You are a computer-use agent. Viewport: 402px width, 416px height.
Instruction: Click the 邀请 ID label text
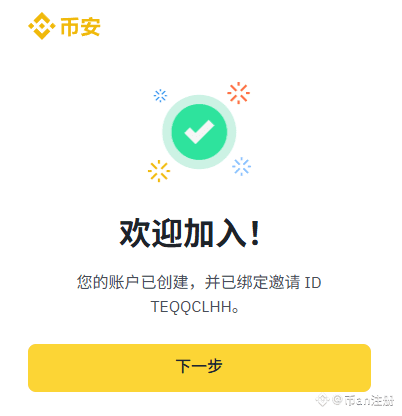295,282
